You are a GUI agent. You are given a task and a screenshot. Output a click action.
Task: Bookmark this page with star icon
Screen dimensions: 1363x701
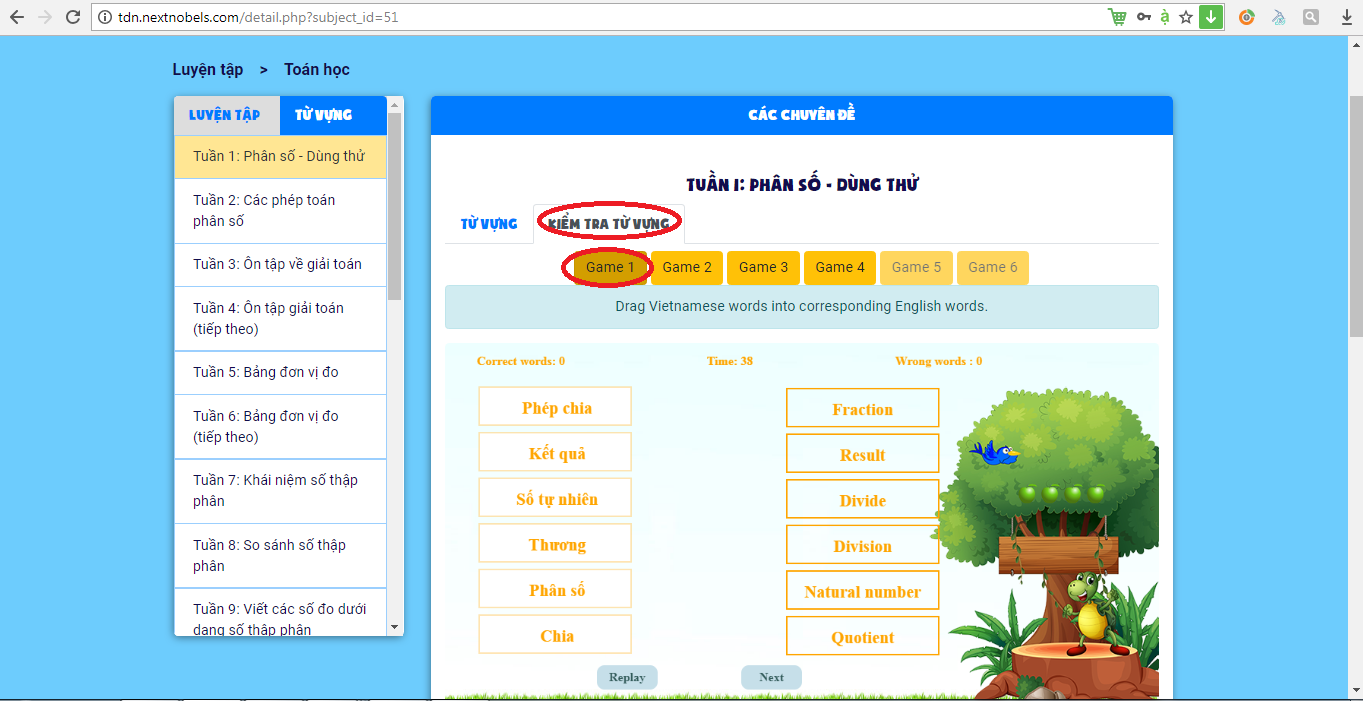pyautogui.click(x=1186, y=17)
